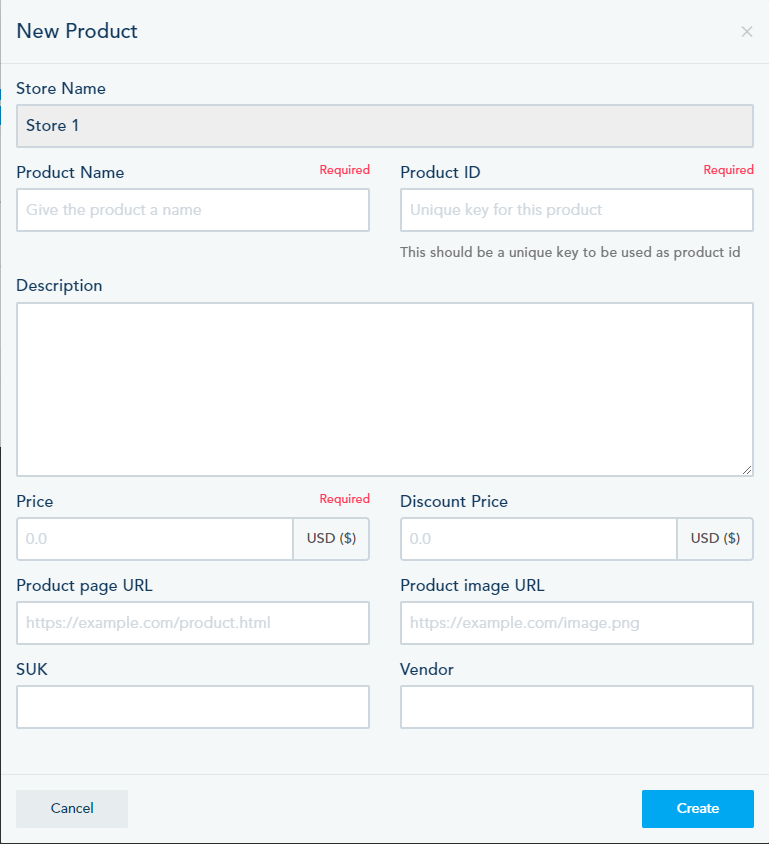Image resolution: width=769 pixels, height=844 pixels.
Task: Cancel creating the product
Action: [72, 808]
